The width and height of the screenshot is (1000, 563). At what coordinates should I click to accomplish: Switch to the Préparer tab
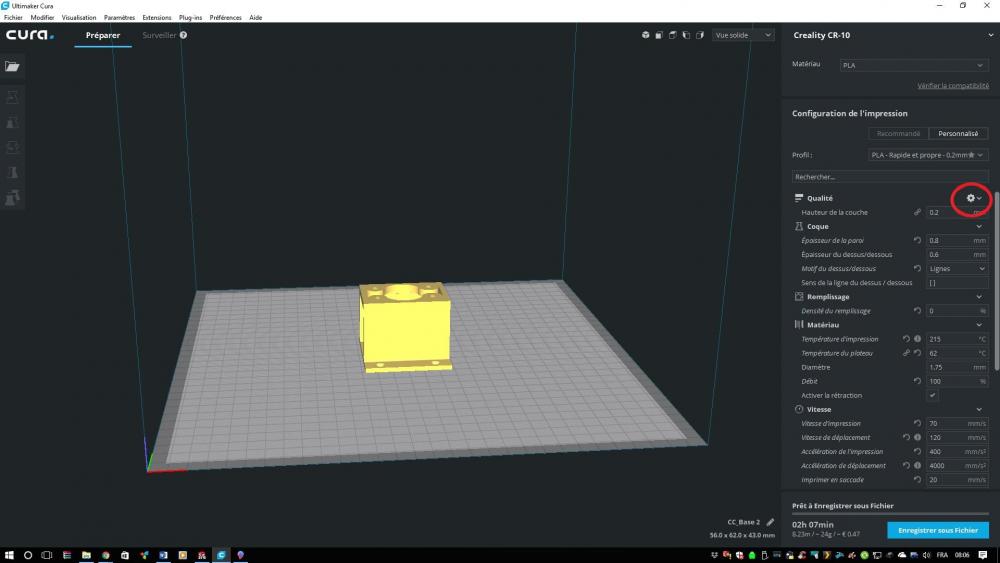coord(103,35)
